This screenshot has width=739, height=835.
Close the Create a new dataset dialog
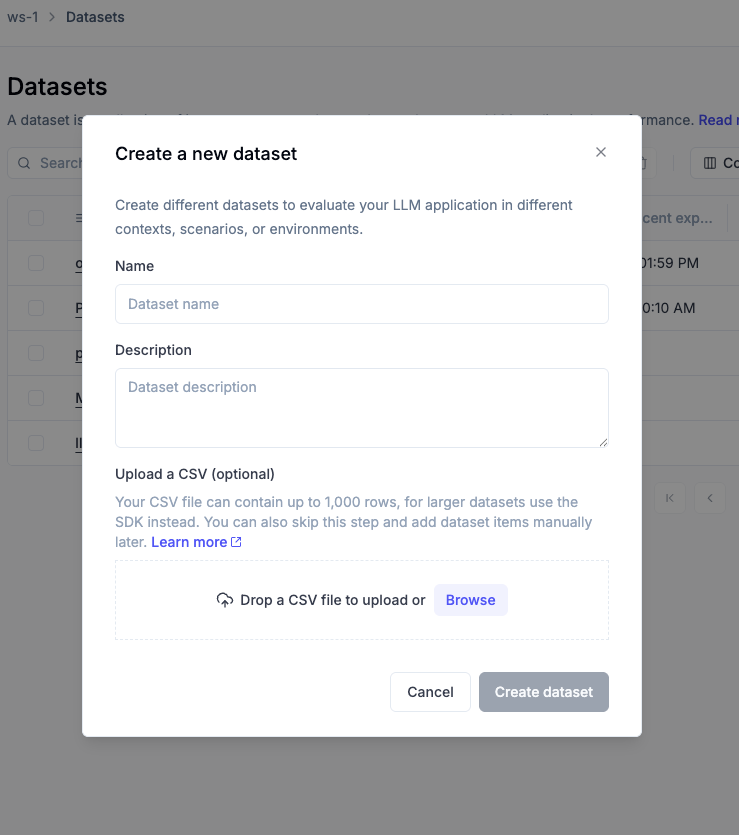click(x=601, y=152)
